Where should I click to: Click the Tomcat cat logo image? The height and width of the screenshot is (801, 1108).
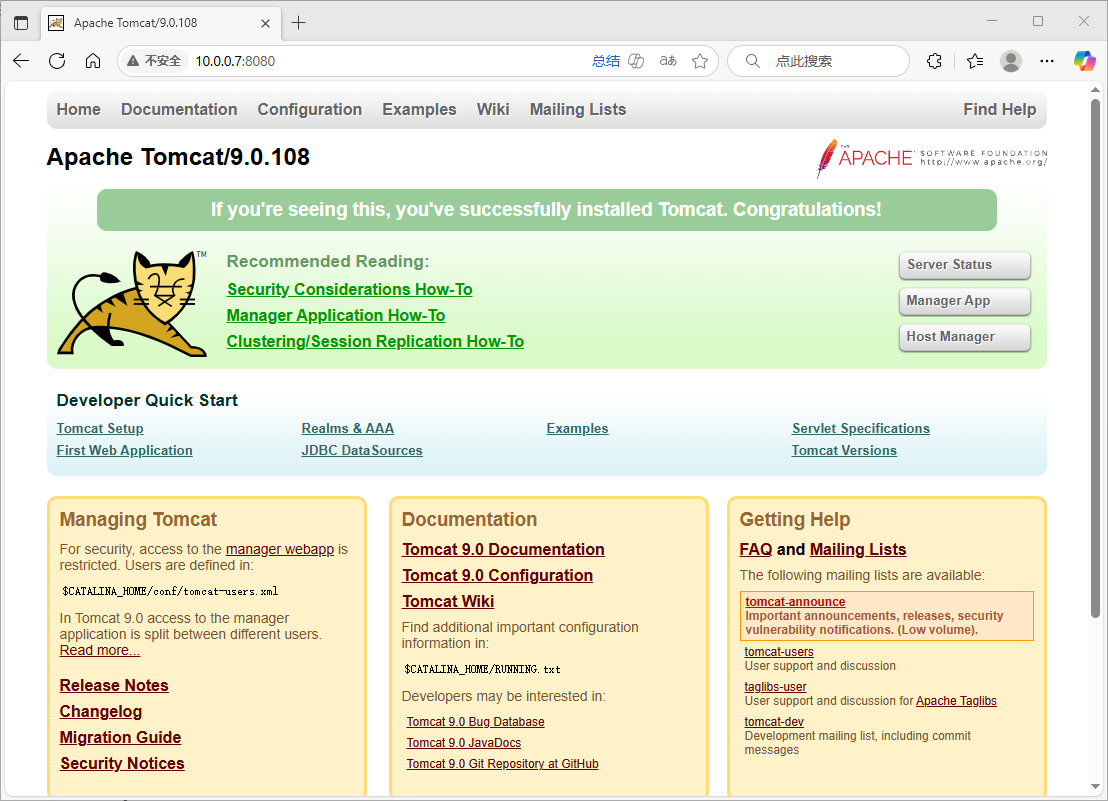point(132,303)
